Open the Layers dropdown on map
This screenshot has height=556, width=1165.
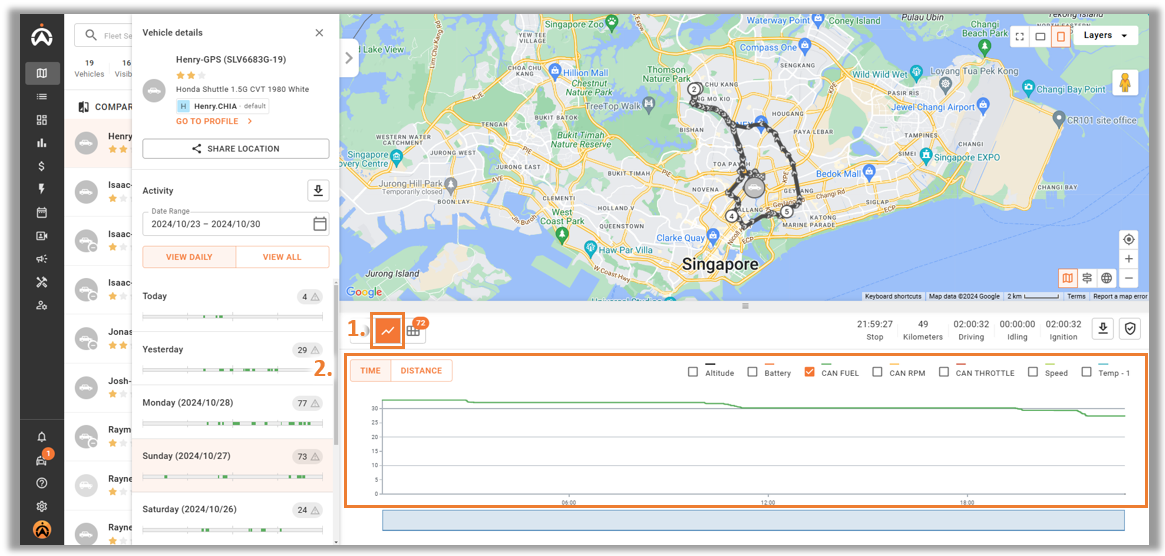pos(1106,36)
